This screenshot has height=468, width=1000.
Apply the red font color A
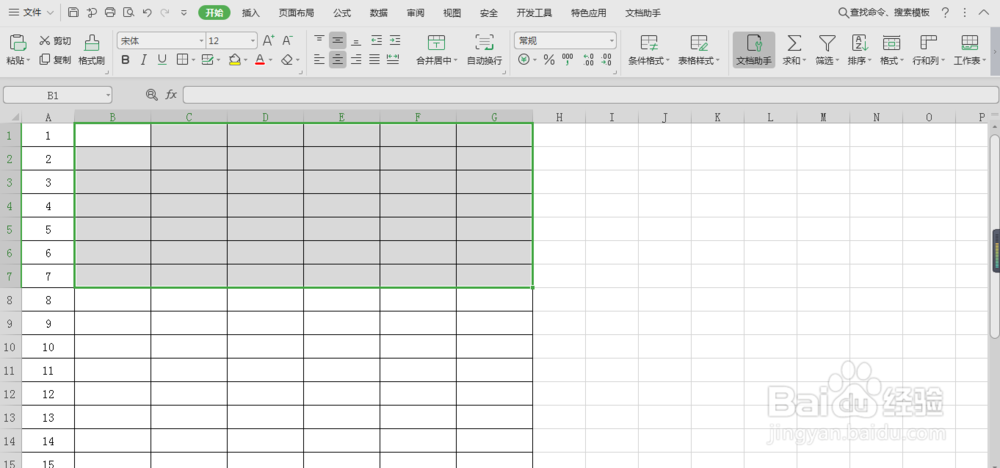[260, 60]
